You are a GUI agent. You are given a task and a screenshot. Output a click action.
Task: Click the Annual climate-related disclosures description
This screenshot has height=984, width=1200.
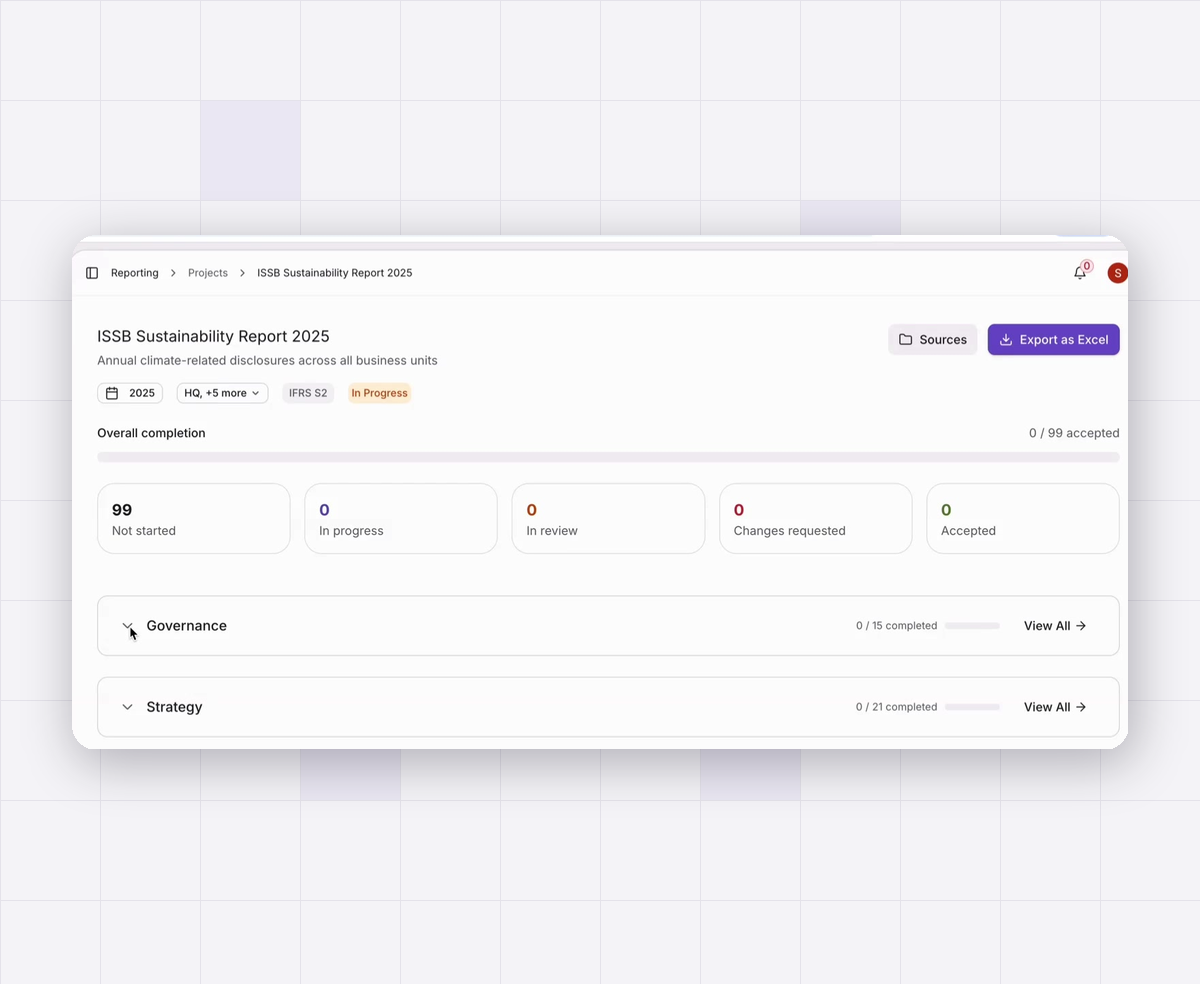coord(267,360)
